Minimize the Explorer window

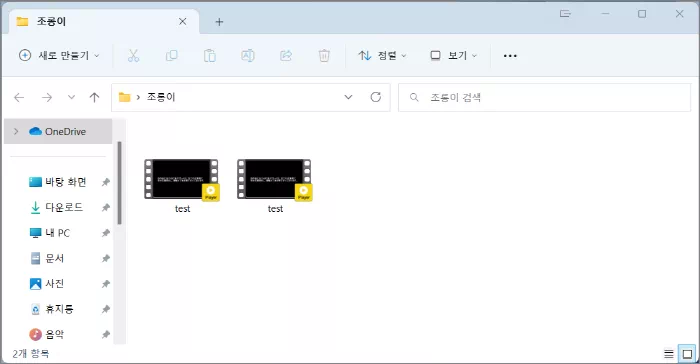pyautogui.click(x=605, y=14)
